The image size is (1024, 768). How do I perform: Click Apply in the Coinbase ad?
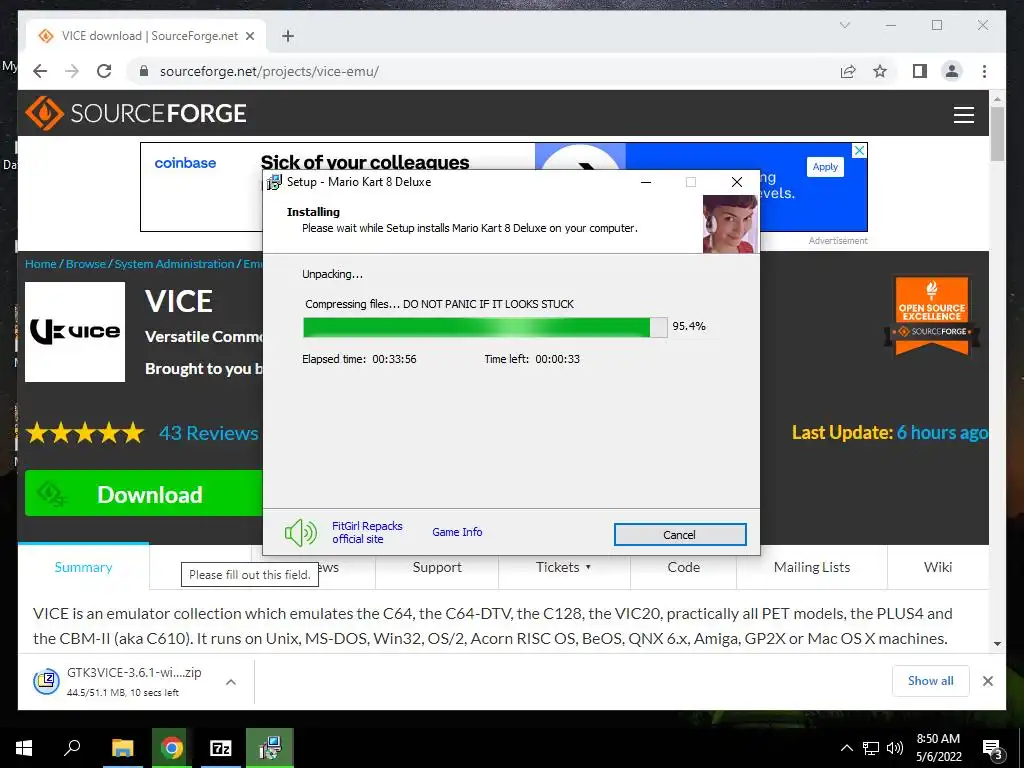825,167
